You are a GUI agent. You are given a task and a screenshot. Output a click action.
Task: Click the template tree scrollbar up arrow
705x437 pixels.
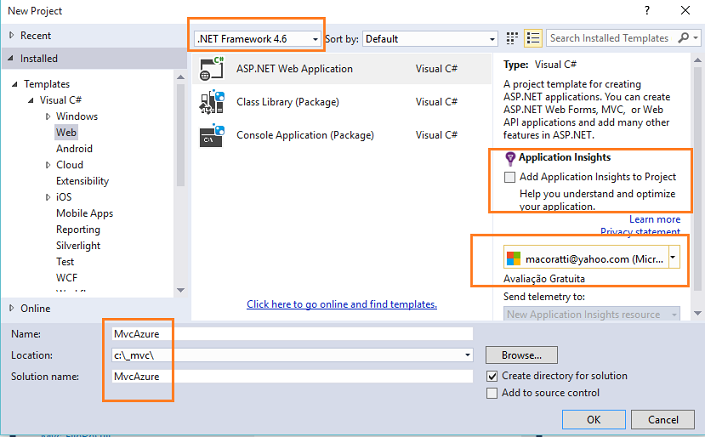tap(181, 77)
